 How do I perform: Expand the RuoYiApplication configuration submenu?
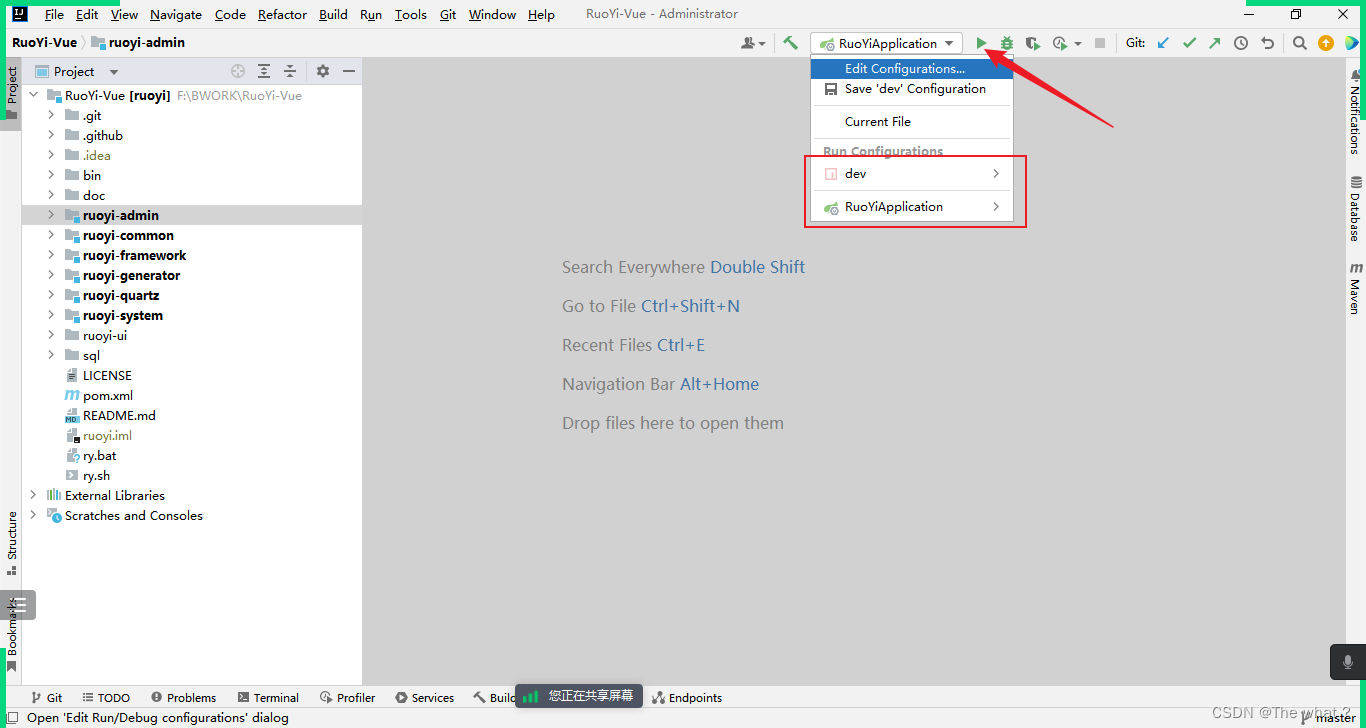click(996, 207)
